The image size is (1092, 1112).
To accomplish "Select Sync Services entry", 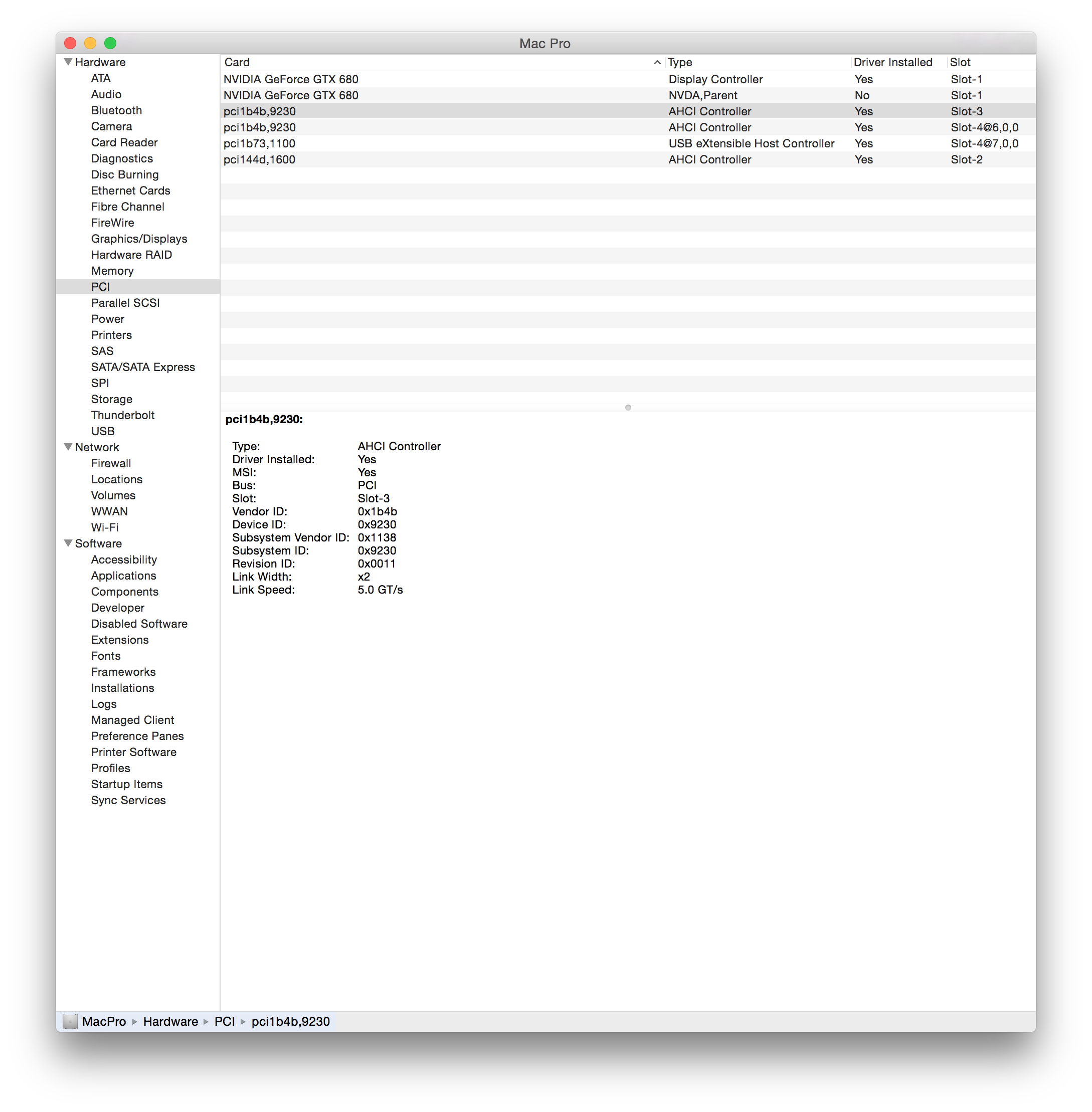I will point(128,801).
